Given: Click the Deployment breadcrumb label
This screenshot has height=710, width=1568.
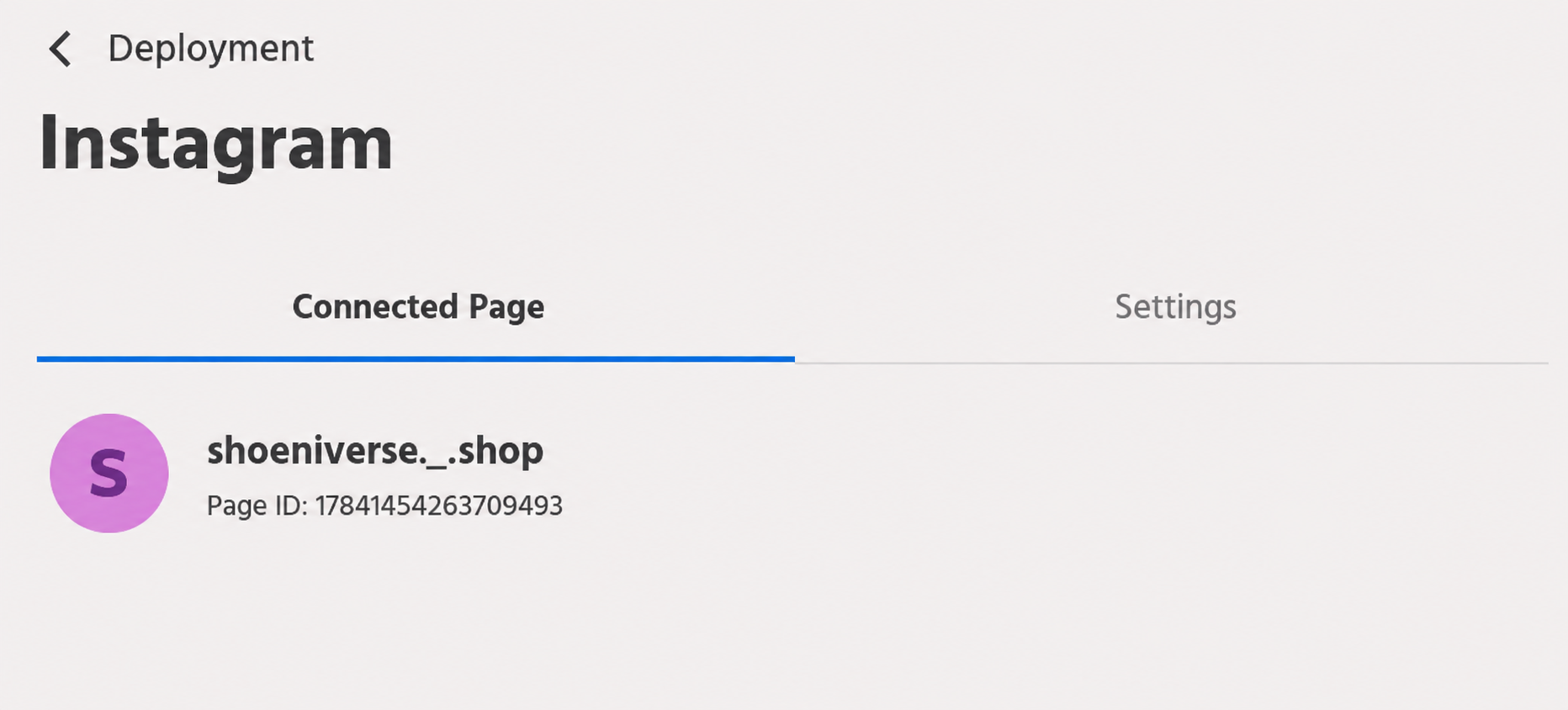Looking at the screenshot, I should pos(210,49).
